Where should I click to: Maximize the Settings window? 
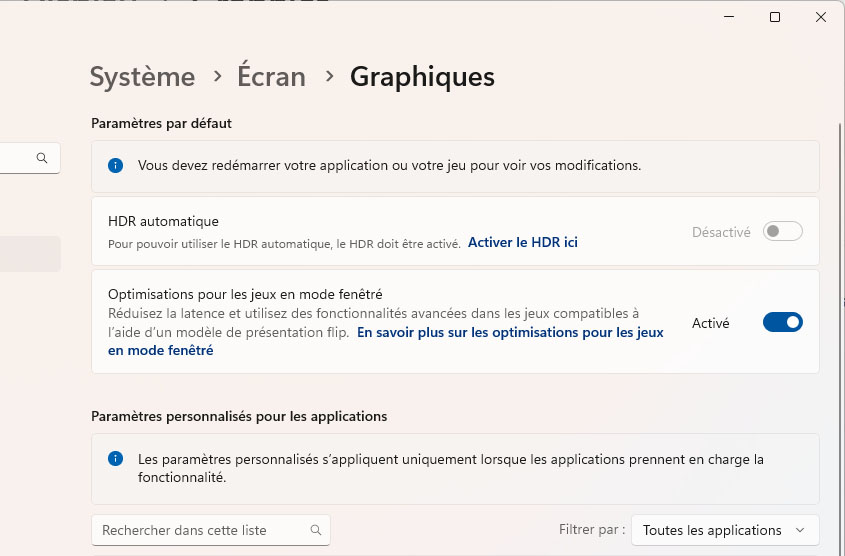[x=775, y=17]
